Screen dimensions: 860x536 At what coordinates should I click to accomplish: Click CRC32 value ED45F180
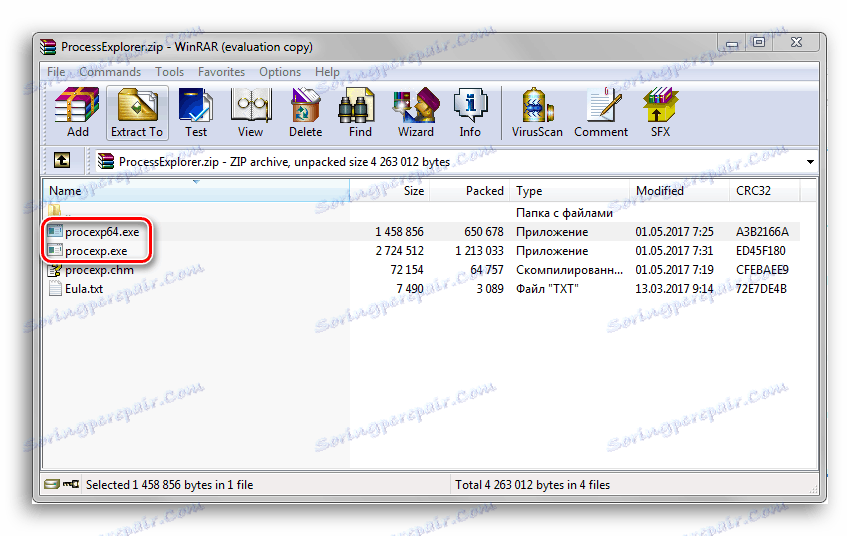click(761, 251)
